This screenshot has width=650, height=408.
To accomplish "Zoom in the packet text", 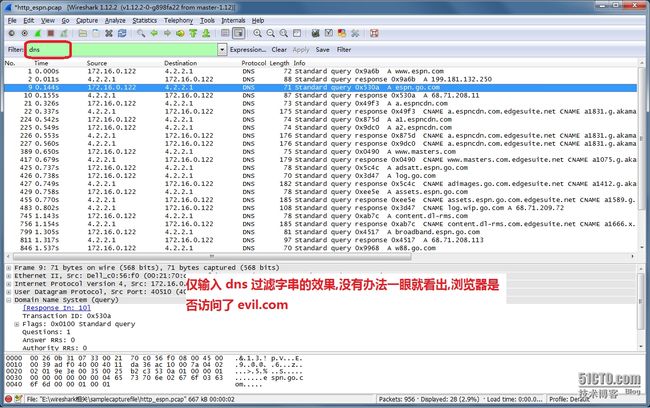I will pyautogui.click(x=257, y=33).
